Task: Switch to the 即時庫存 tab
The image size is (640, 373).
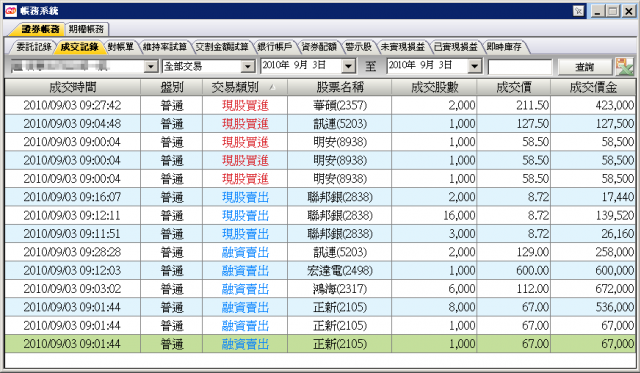Action: (x=504, y=47)
